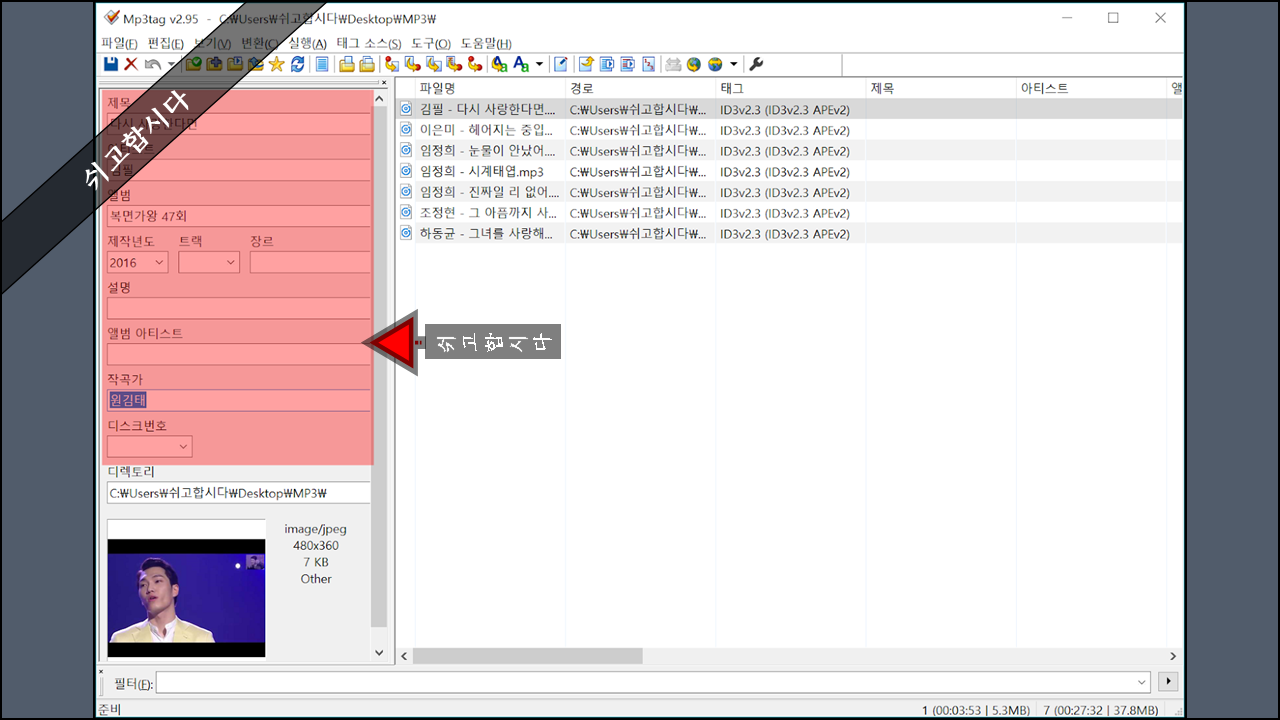Open the 편집(E) menu

point(165,43)
